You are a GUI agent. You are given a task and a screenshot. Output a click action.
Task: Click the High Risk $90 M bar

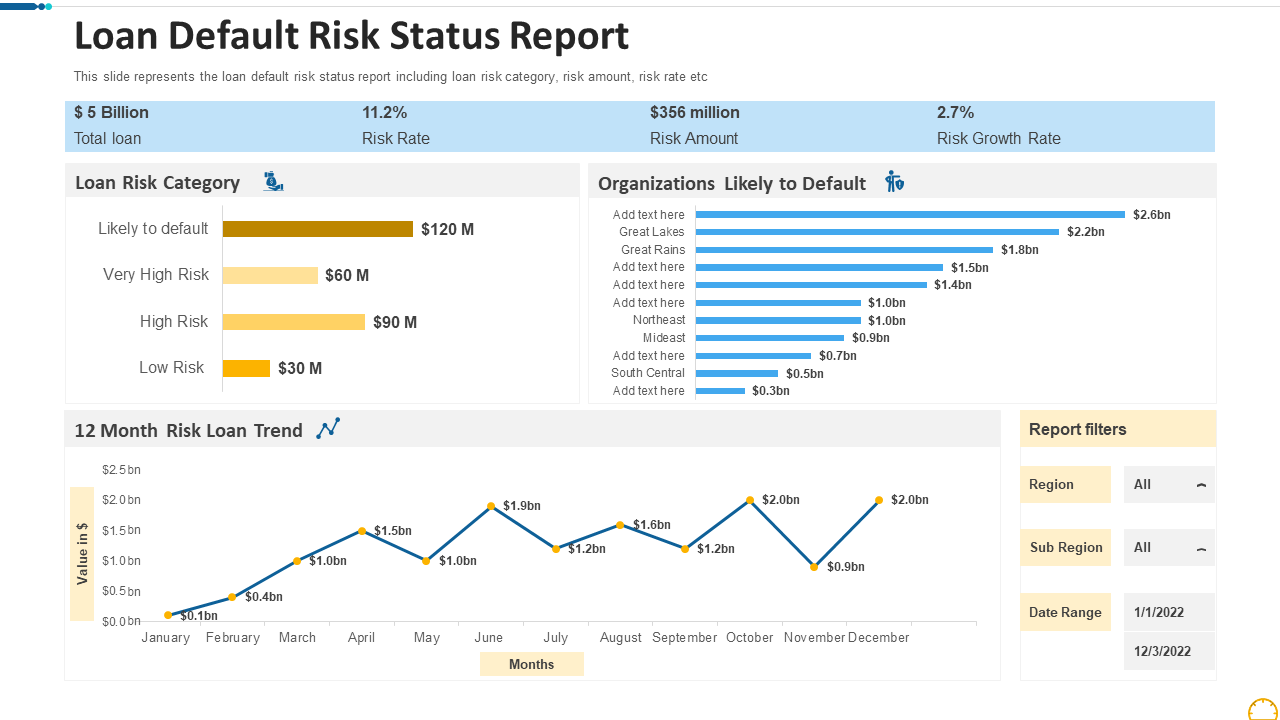click(294, 322)
